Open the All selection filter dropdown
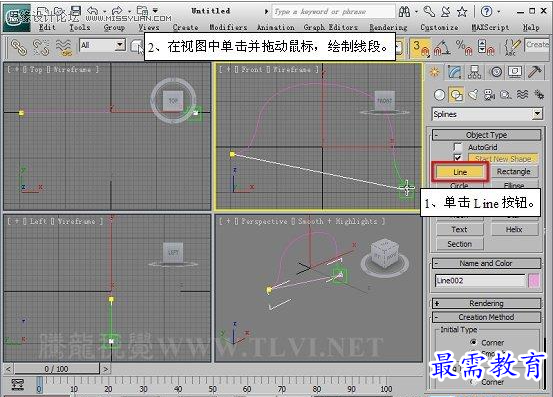The width and height of the screenshot is (553, 397). [102, 45]
